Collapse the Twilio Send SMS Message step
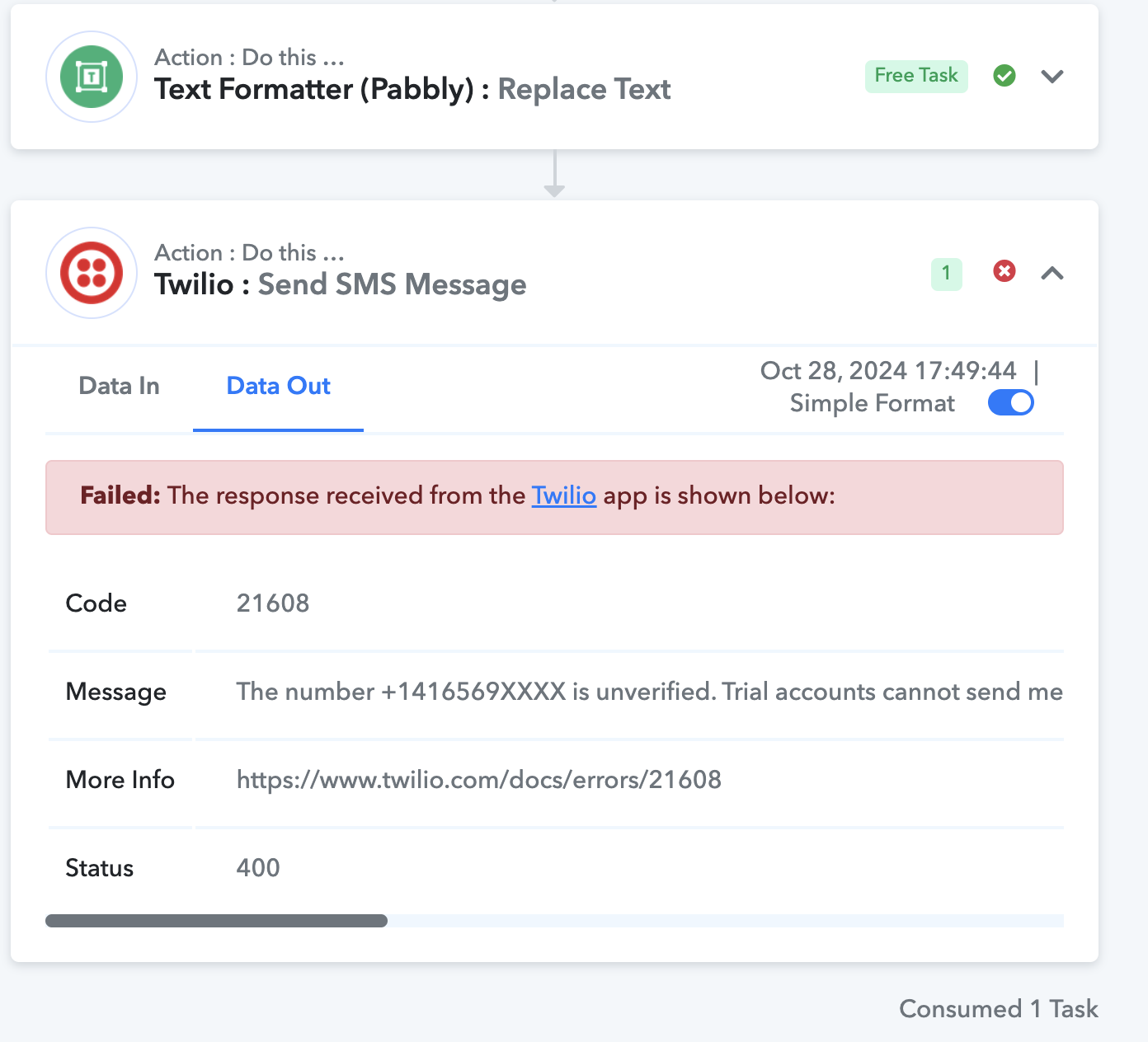Viewport: 1148px width, 1042px height. click(1052, 273)
